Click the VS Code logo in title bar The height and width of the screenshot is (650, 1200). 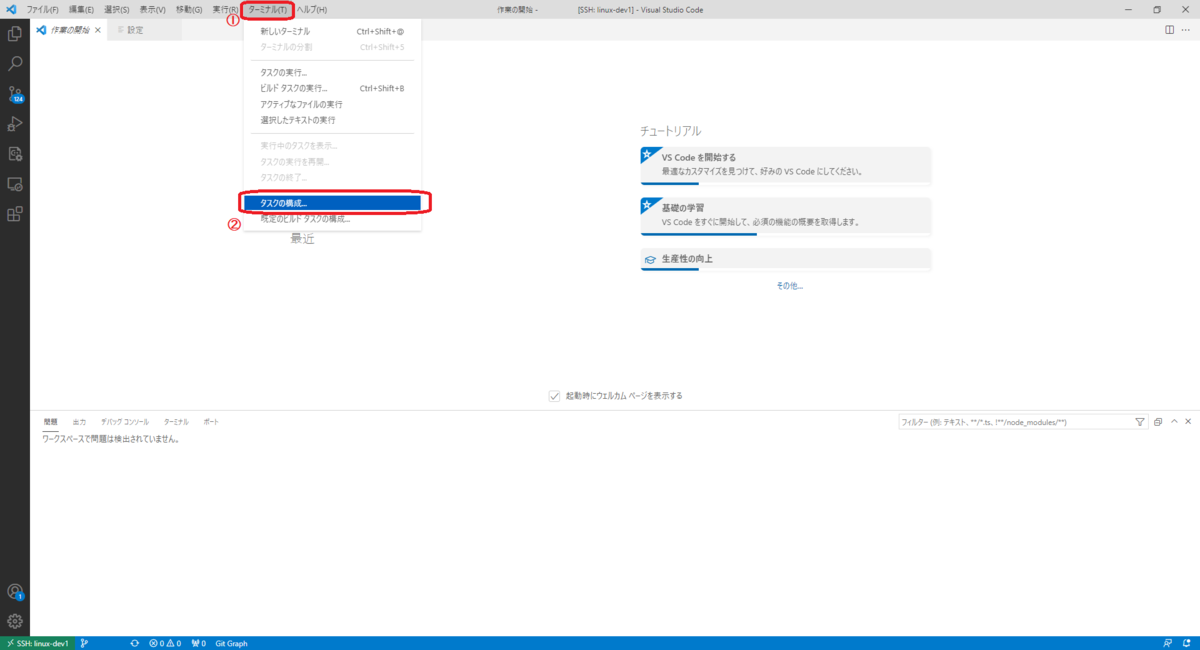point(11,9)
